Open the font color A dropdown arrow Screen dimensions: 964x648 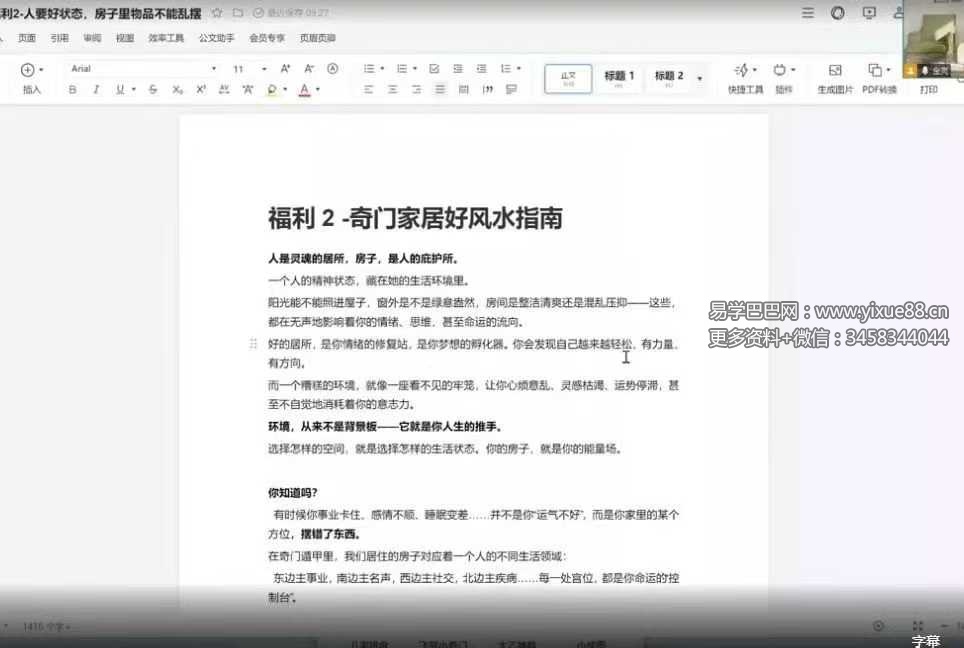318,90
